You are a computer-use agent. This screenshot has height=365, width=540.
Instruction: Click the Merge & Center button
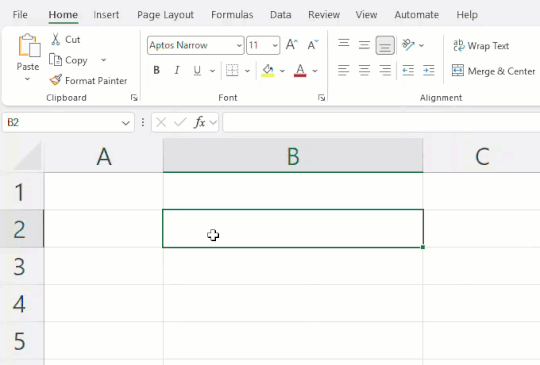pos(493,71)
